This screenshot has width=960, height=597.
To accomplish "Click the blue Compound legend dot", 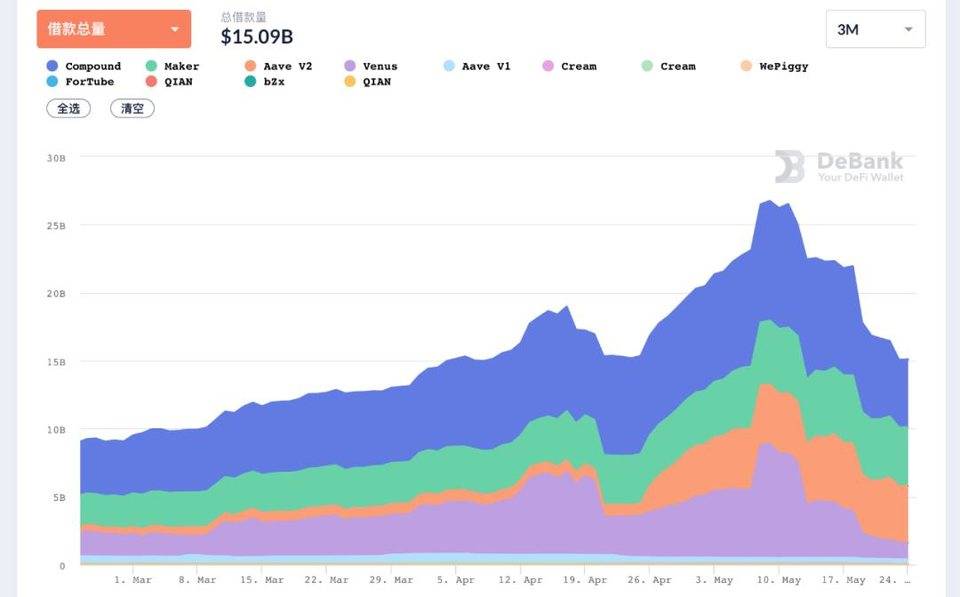I will click(52, 66).
